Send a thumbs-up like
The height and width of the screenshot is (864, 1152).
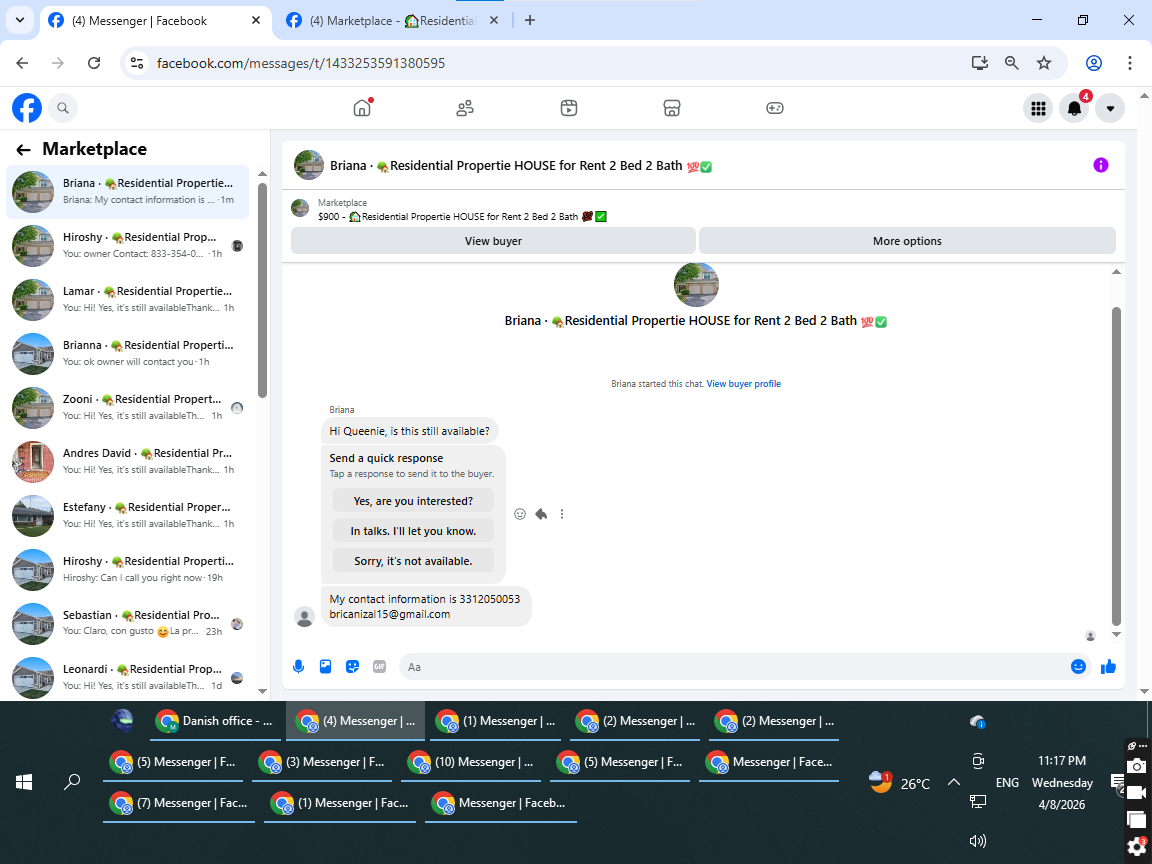tap(1109, 666)
